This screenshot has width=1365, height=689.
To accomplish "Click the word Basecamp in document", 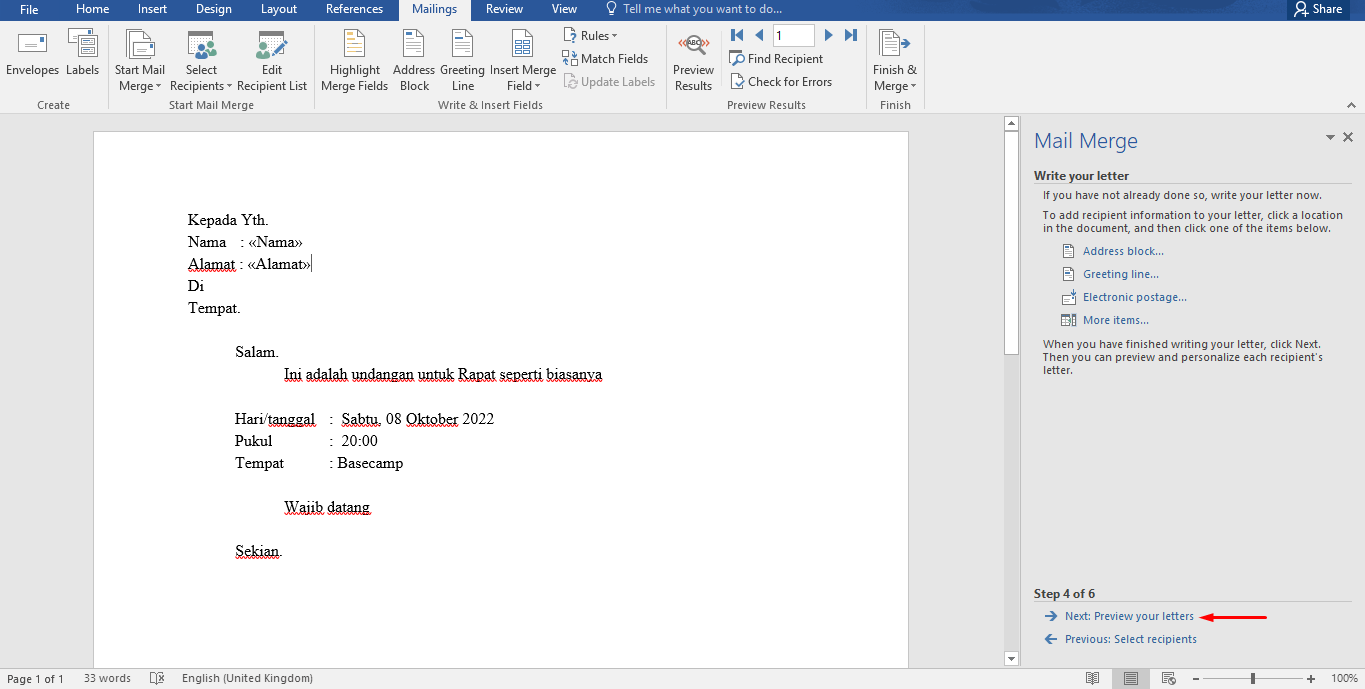I will pyautogui.click(x=370, y=463).
